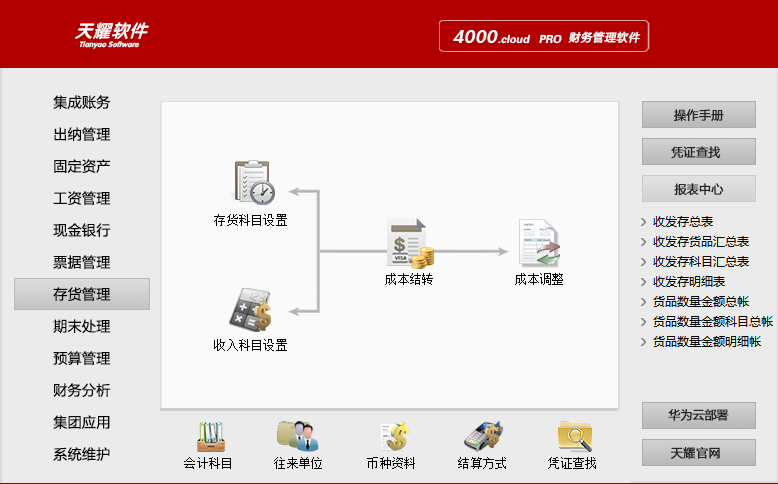The width and height of the screenshot is (778, 484).
Task: Open the 成本结转 icon
Action: coord(409,243)
